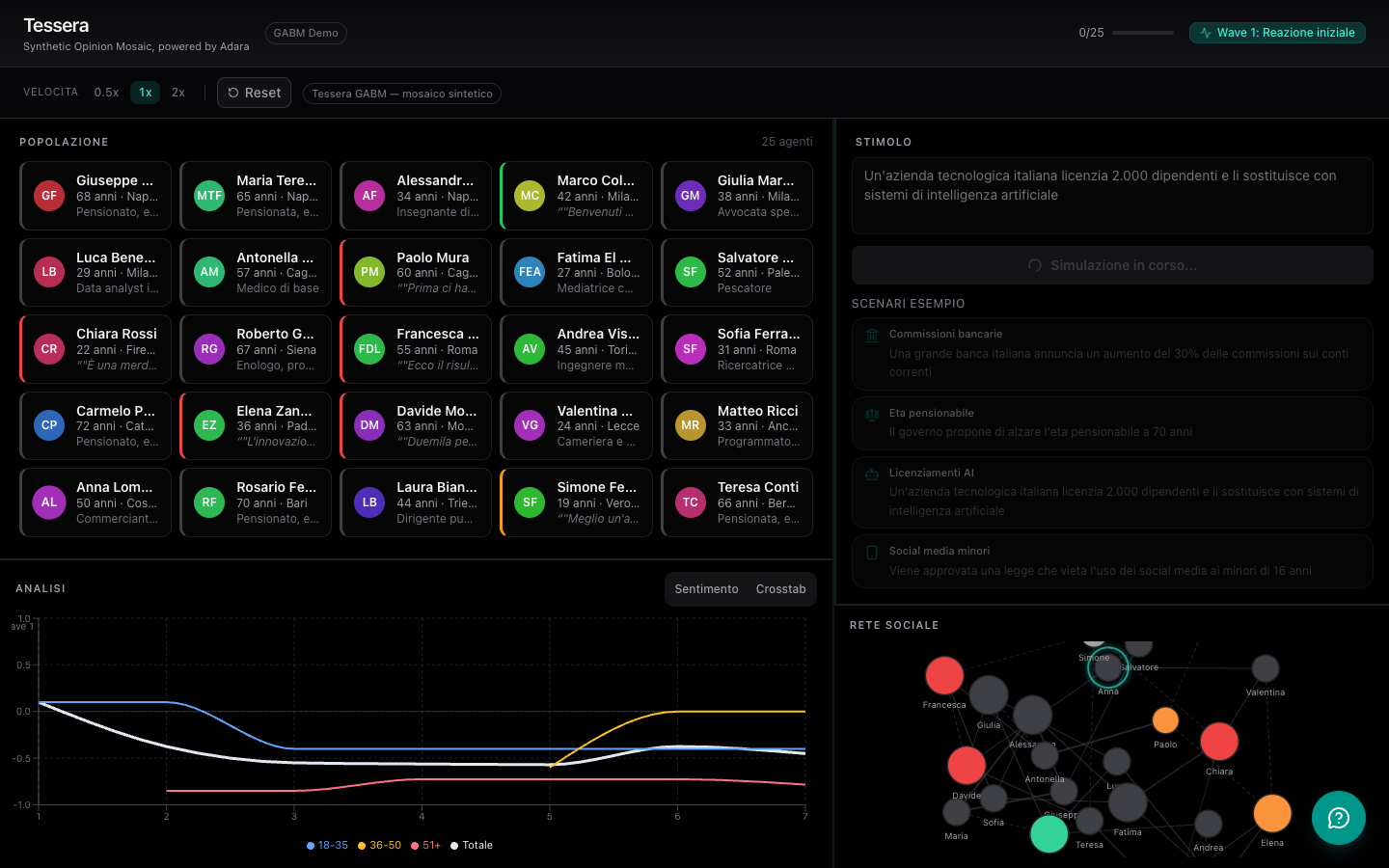Set speed to 0.5x
The width and height of the screenshot is (1389, 868).
tap(107, 93)
